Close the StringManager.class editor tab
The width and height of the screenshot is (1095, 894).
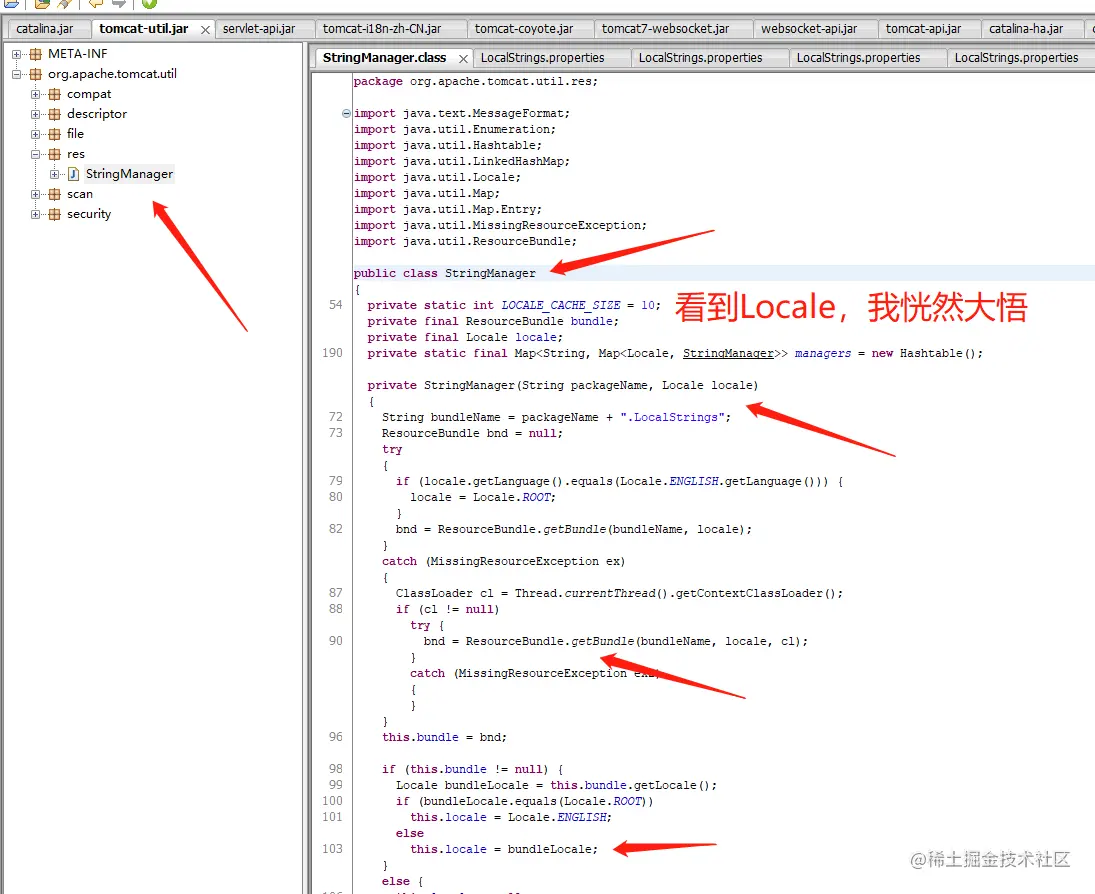click(x=463, y=59)
